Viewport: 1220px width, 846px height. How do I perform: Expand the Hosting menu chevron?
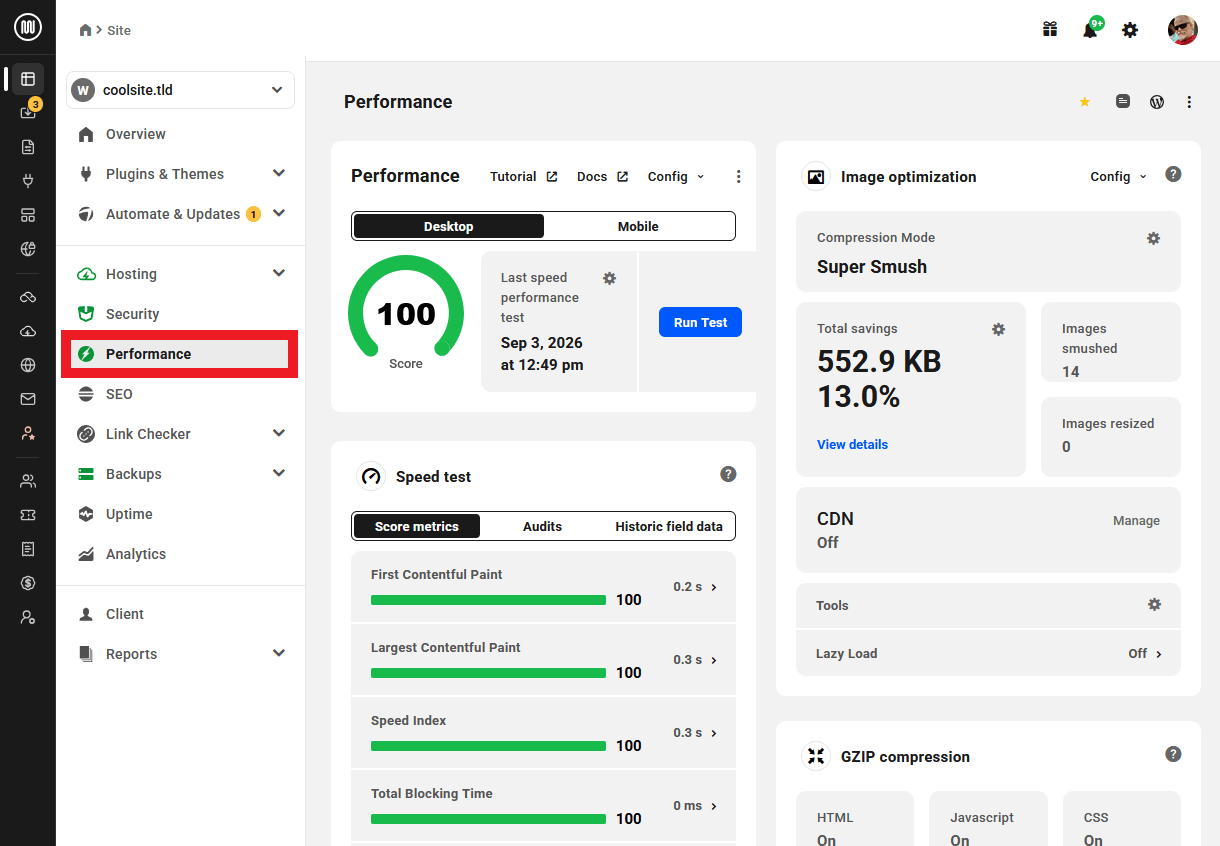(278, 274)
